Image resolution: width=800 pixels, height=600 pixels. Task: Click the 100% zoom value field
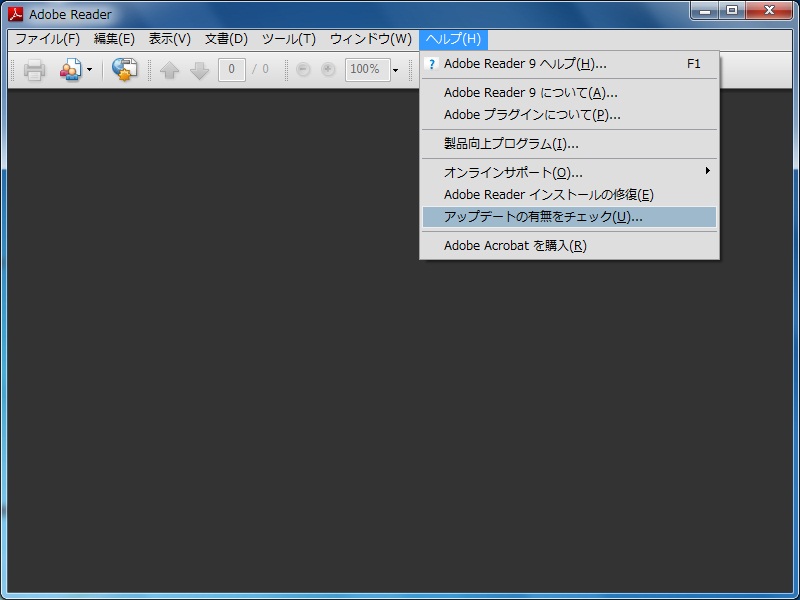(367, 69)
